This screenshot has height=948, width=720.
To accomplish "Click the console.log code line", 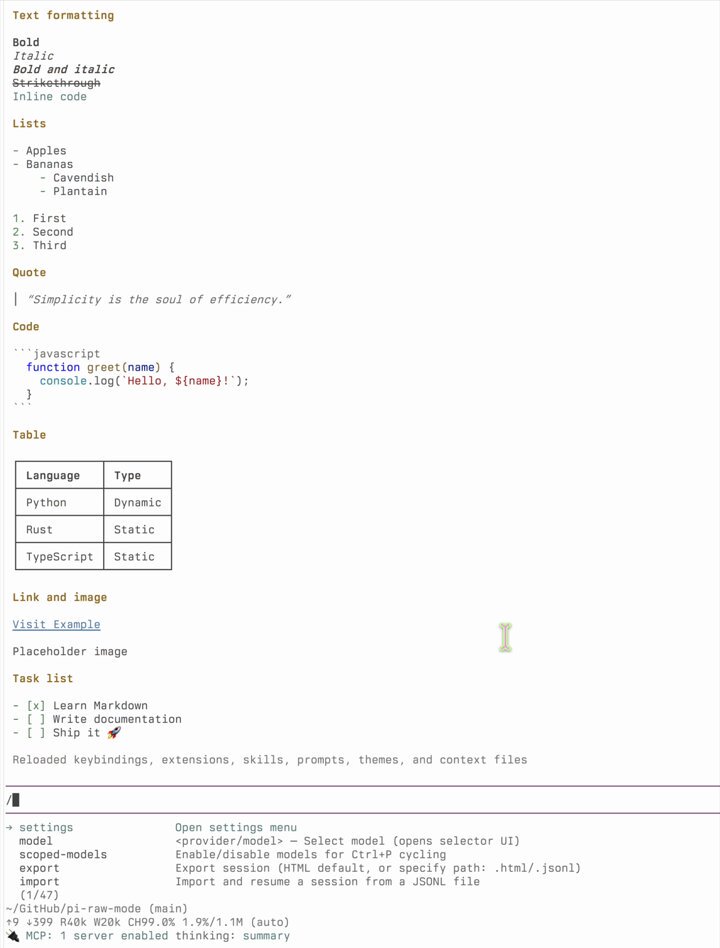I will click(x=144, y=381).
